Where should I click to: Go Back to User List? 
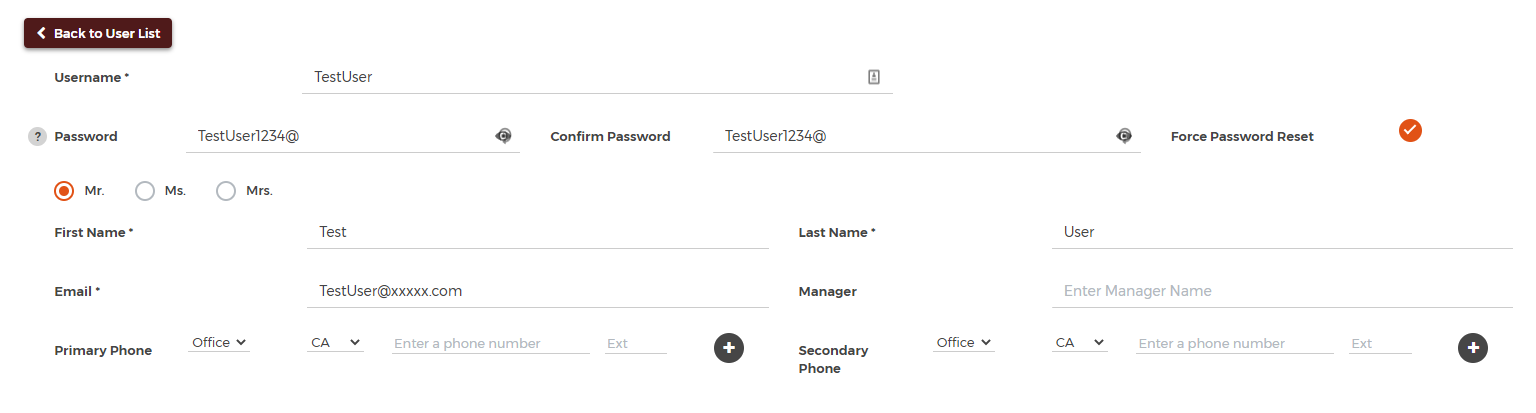(x=98, y=33)
